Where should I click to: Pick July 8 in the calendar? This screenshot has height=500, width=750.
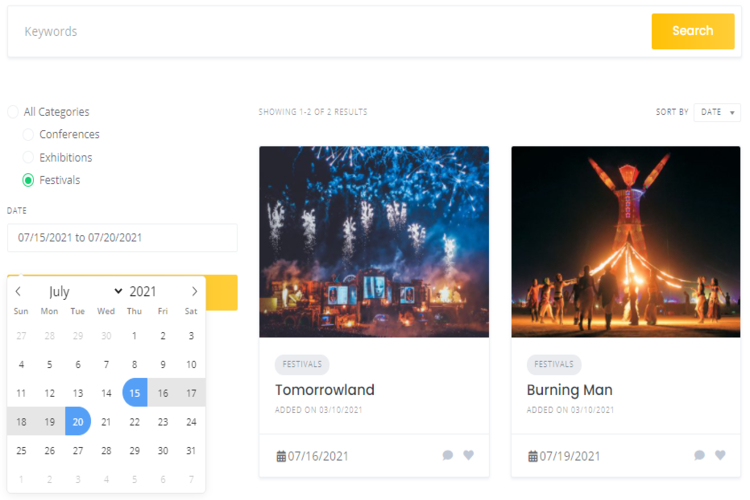coord(134,365)
